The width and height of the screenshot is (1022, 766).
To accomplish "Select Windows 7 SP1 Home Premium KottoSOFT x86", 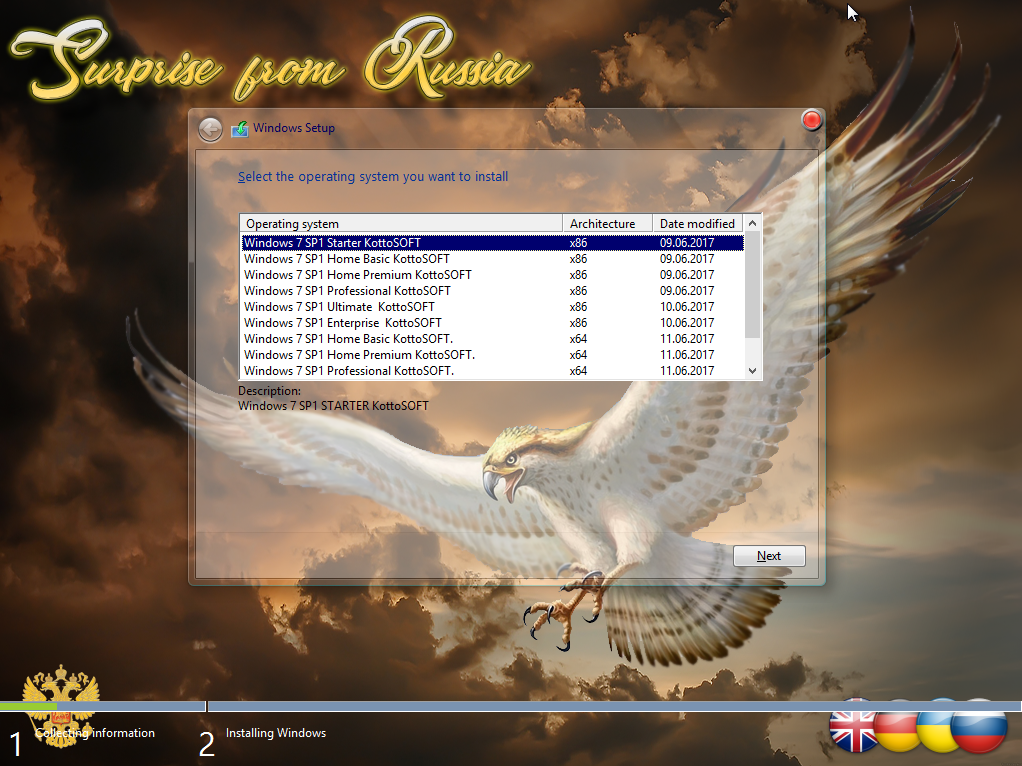I will pos(493,274).
